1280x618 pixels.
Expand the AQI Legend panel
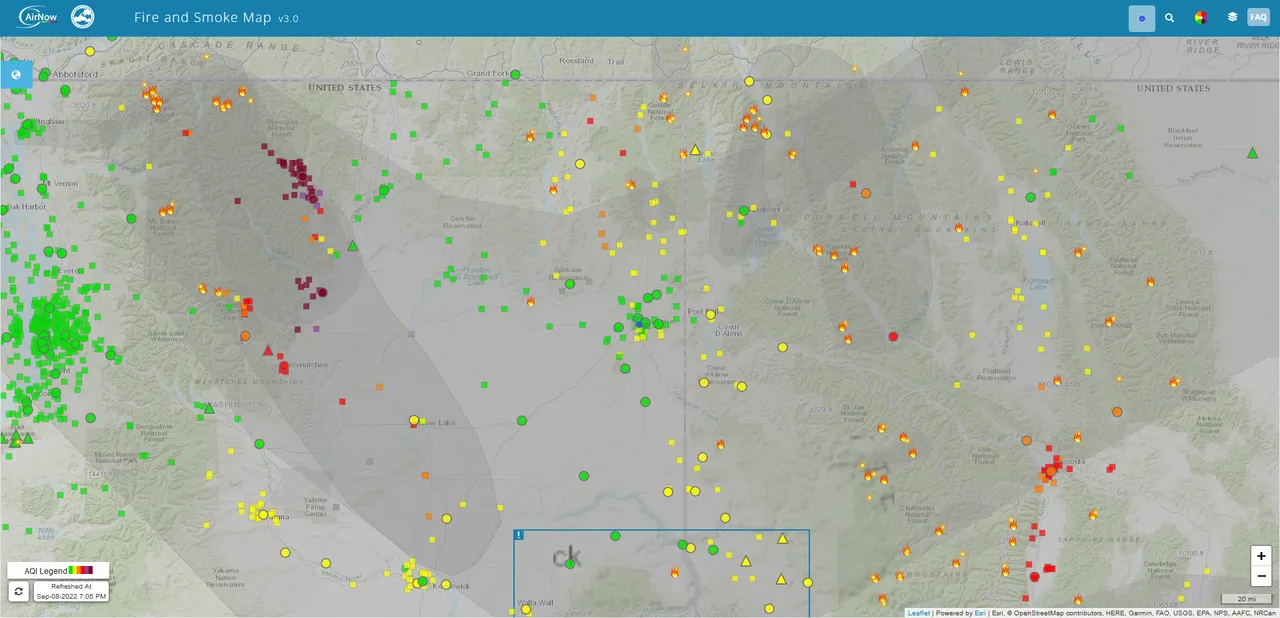[x=57, y=570]
